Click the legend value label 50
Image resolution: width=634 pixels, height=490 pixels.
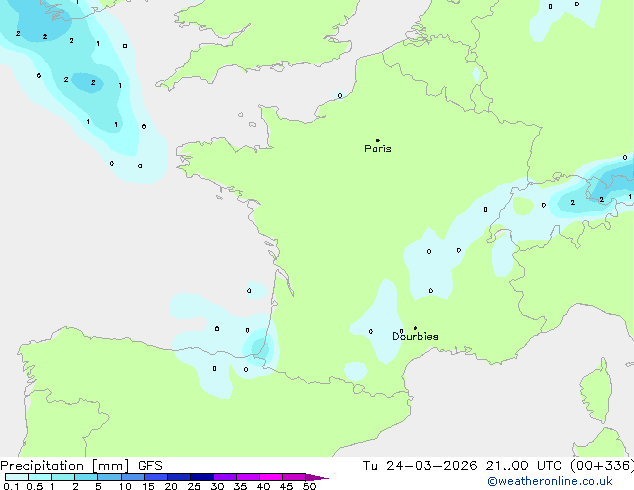coord(309,486)
